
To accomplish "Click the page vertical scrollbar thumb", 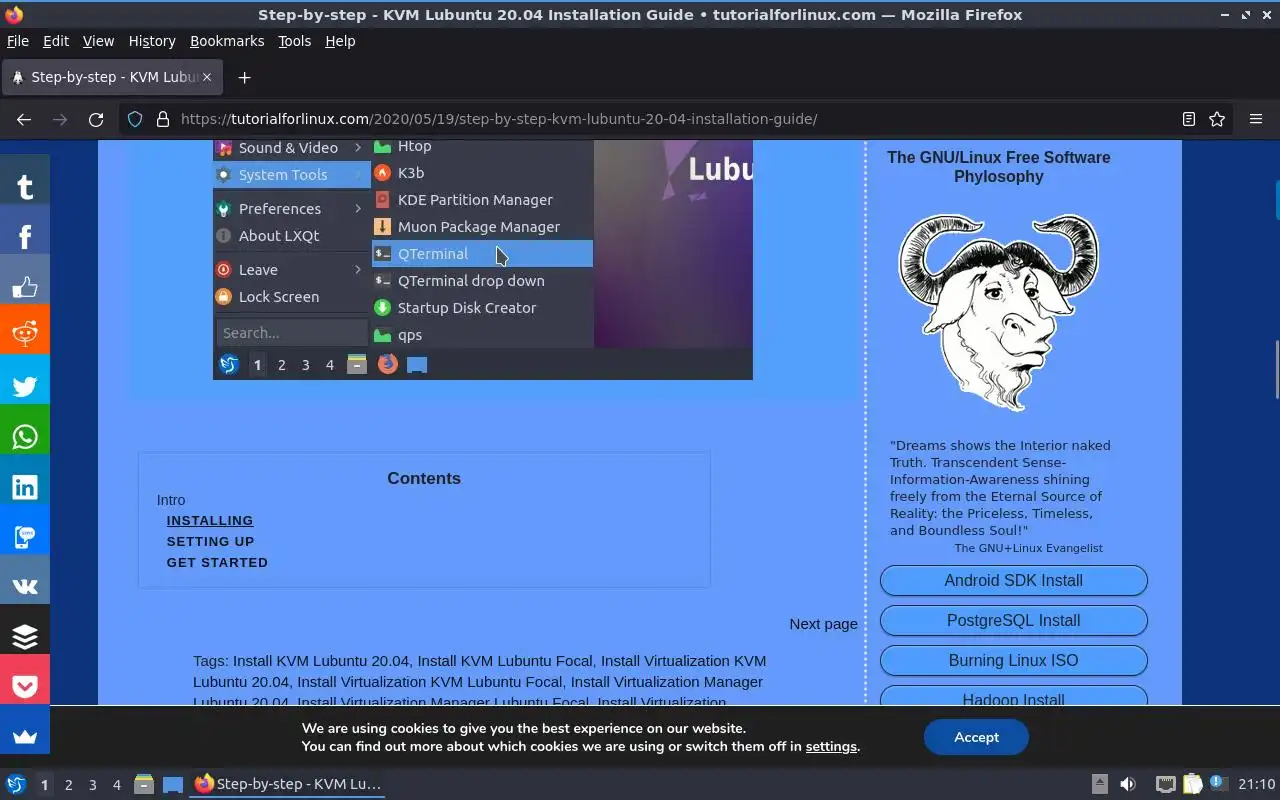I will point(1275,370).
